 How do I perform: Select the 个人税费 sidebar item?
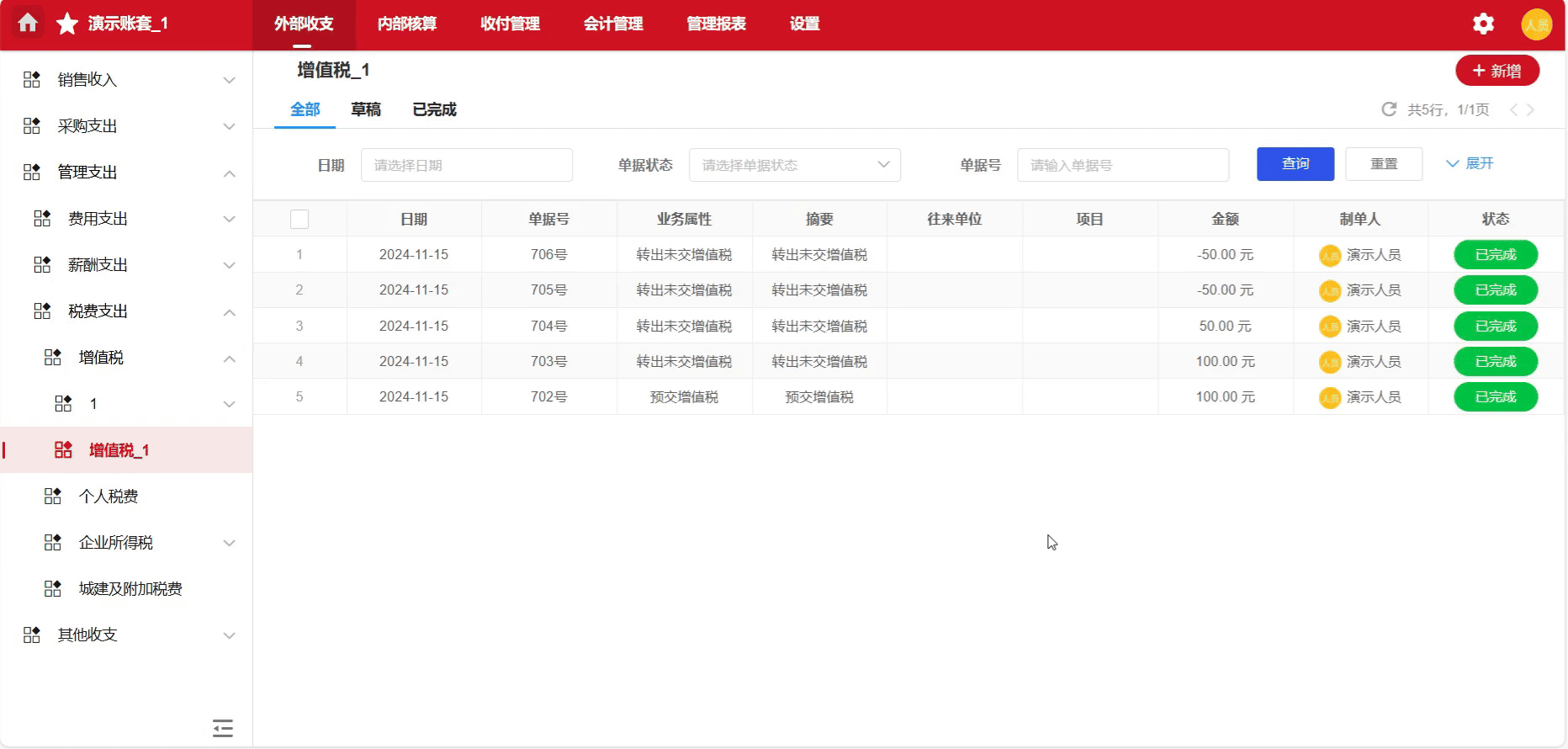pyautogui.click(x=126, y=497)
